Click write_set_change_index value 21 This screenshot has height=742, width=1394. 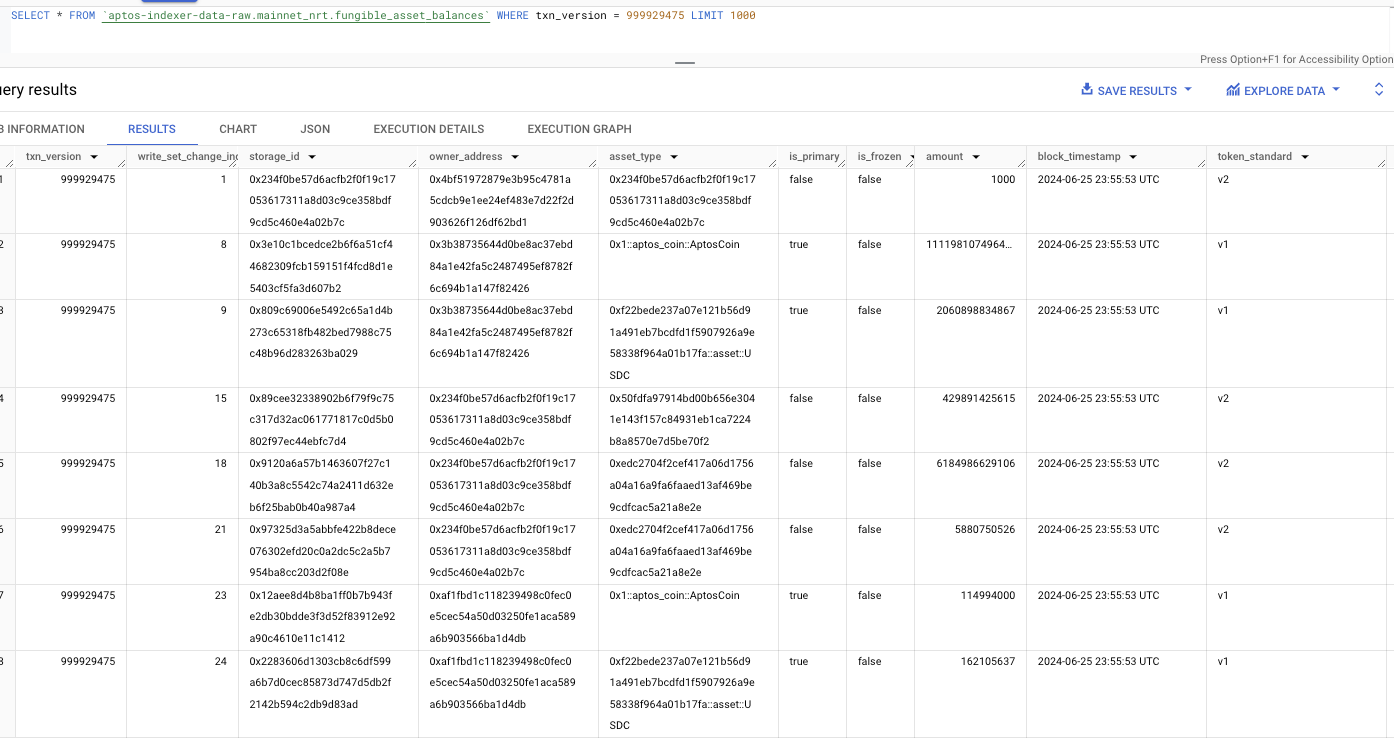click(221, 530)
